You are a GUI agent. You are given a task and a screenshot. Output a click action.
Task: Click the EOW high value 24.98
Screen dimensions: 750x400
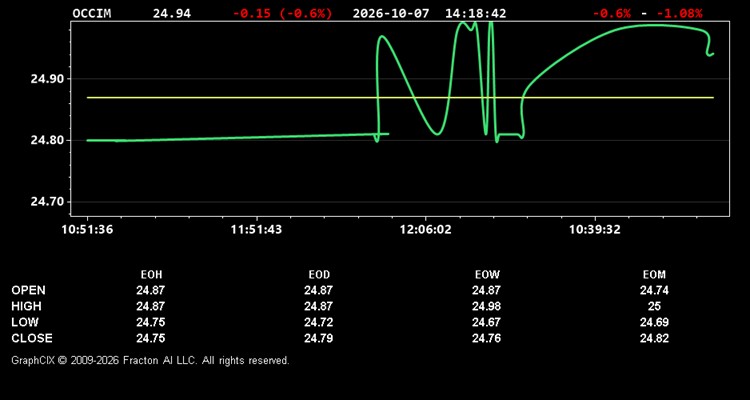[x=486, y=306]
